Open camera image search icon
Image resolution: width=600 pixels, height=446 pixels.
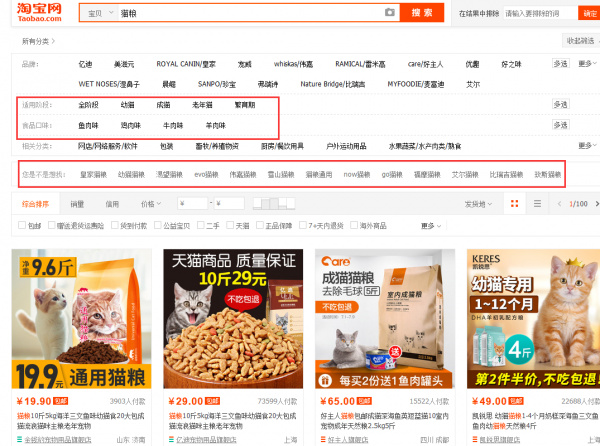[390, 13]
